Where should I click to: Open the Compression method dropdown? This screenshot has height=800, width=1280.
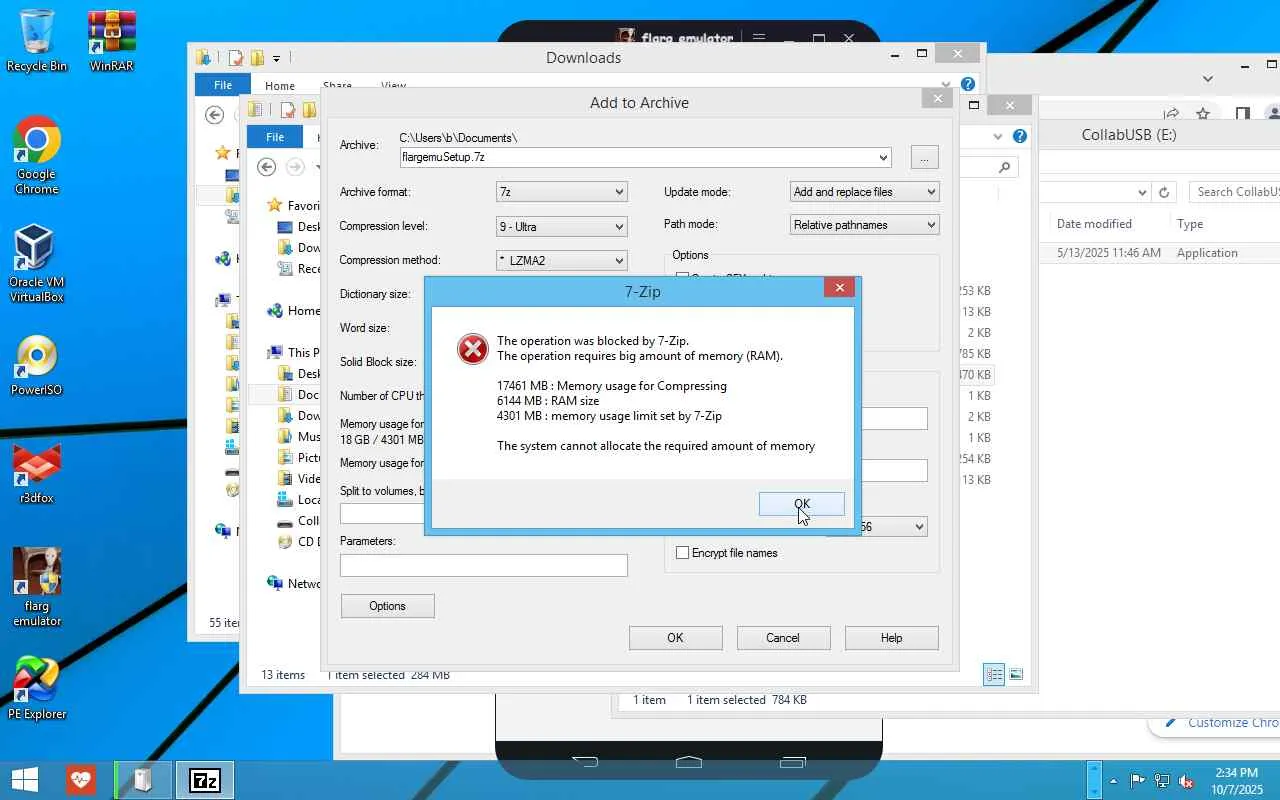[562, 261]
